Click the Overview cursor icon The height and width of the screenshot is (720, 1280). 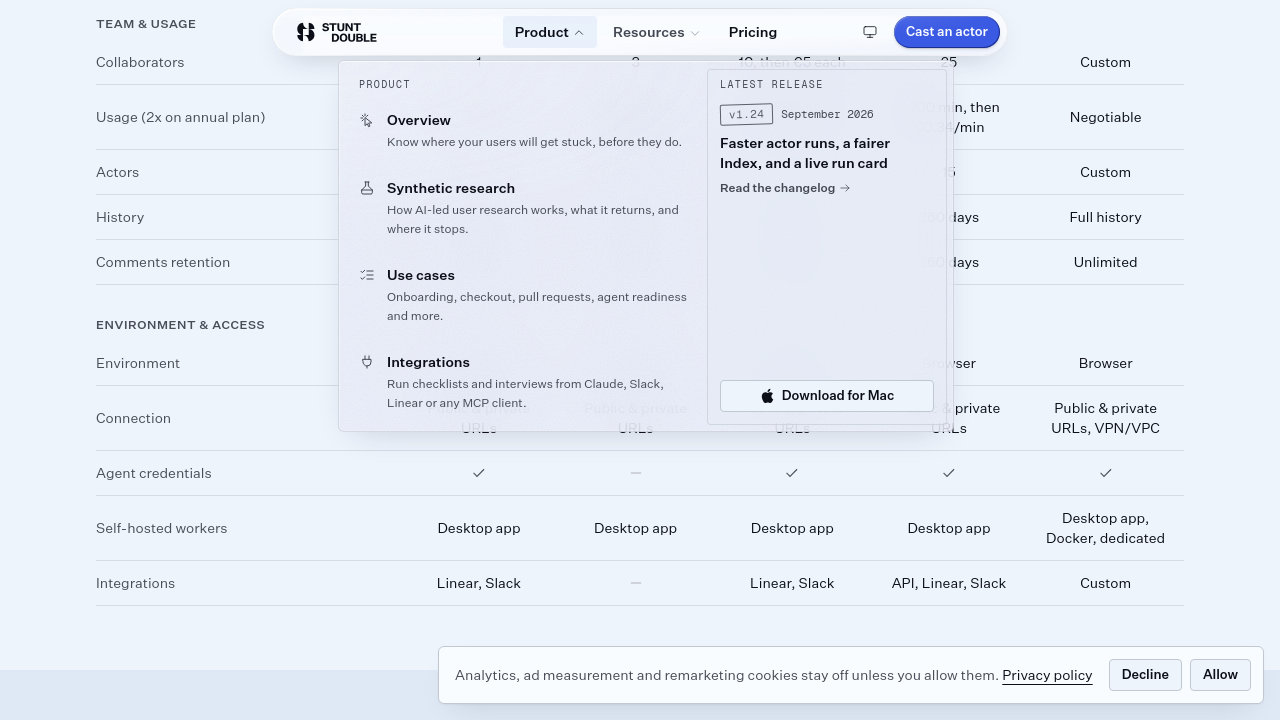pos(367,120)
